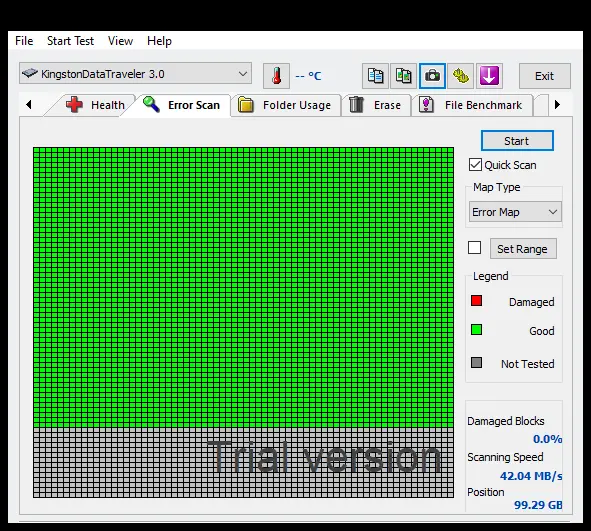Click the File Benchmark tab icon
Viewport: 591px width, 531px height.
tap(426, 105)
